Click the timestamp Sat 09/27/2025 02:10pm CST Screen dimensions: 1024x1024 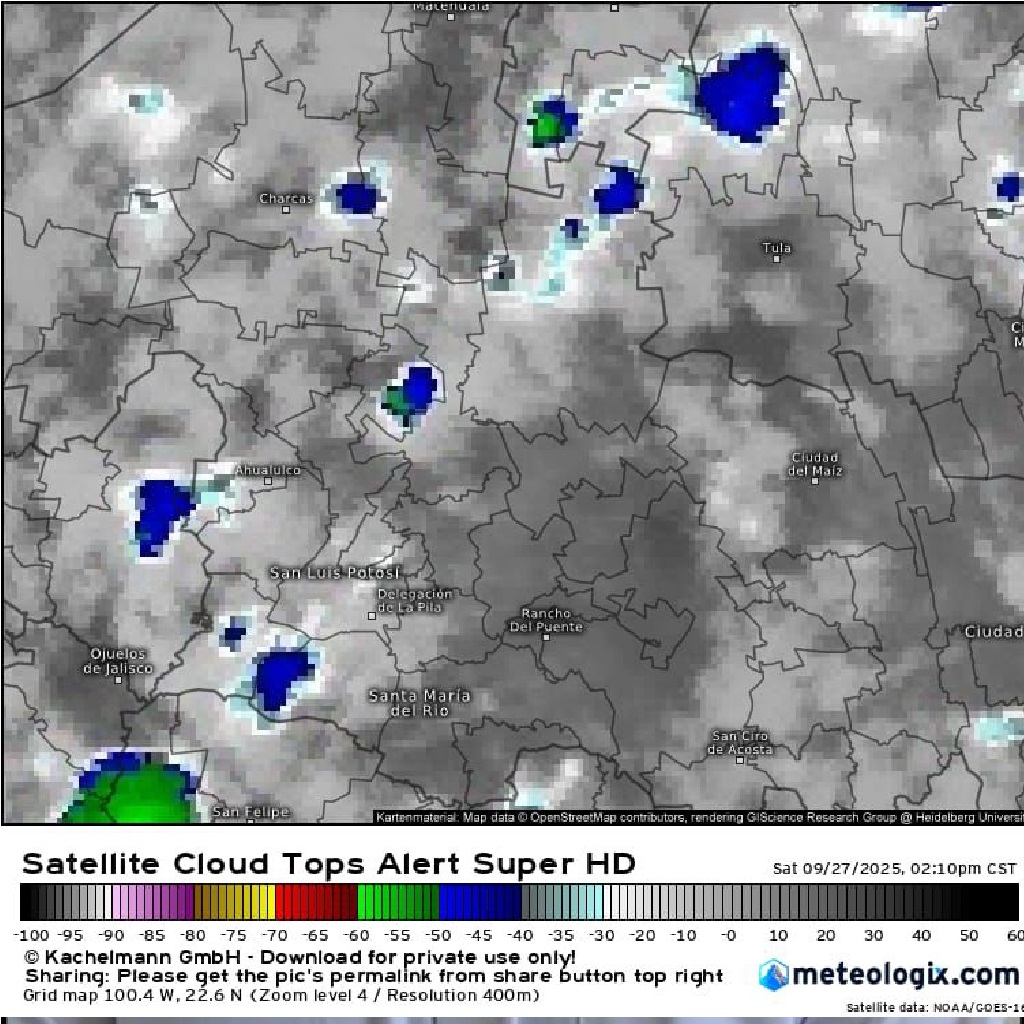pos(894,868)
